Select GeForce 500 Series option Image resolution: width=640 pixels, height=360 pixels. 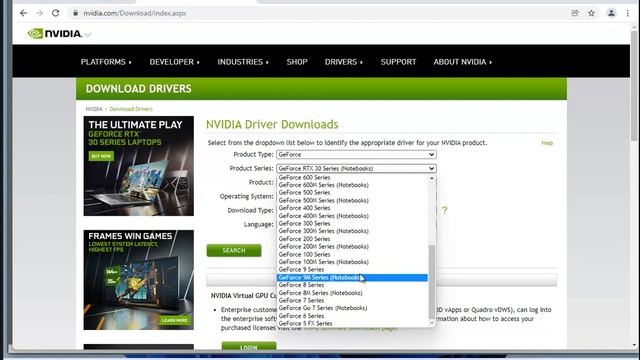[x=352, y=193]
